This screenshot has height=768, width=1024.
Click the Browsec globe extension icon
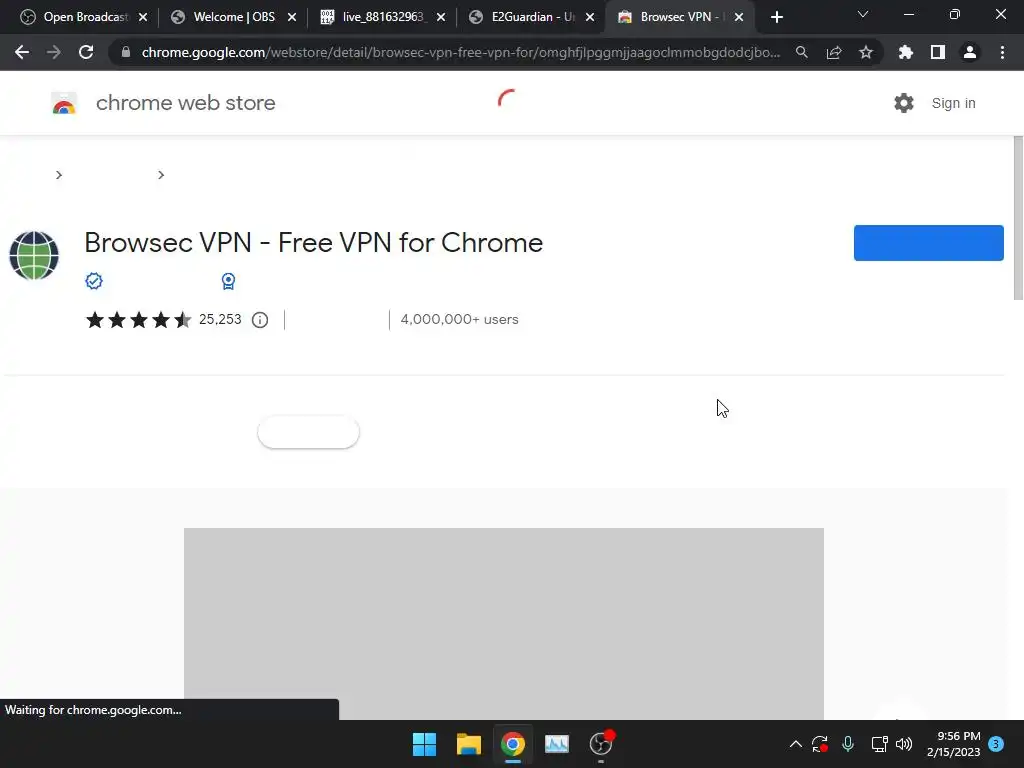[x=34, y=255]
